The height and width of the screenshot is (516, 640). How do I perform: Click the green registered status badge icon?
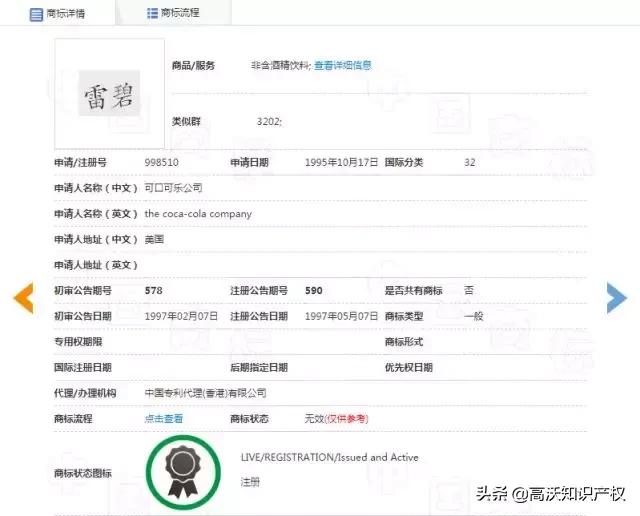(183, 472)
